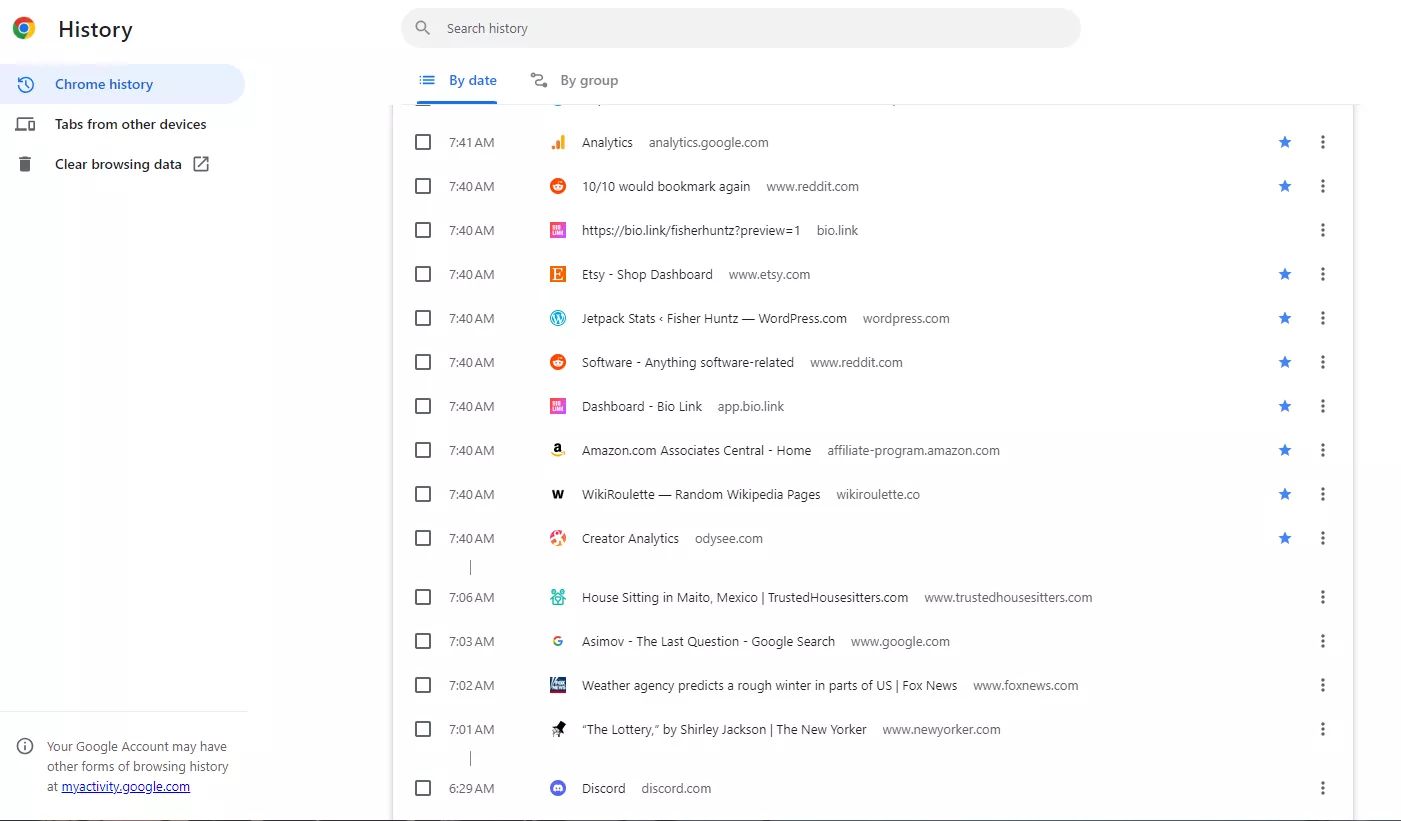Open more actions for House Sitting row
The image size is (1401, 821).
point(1322,597)
